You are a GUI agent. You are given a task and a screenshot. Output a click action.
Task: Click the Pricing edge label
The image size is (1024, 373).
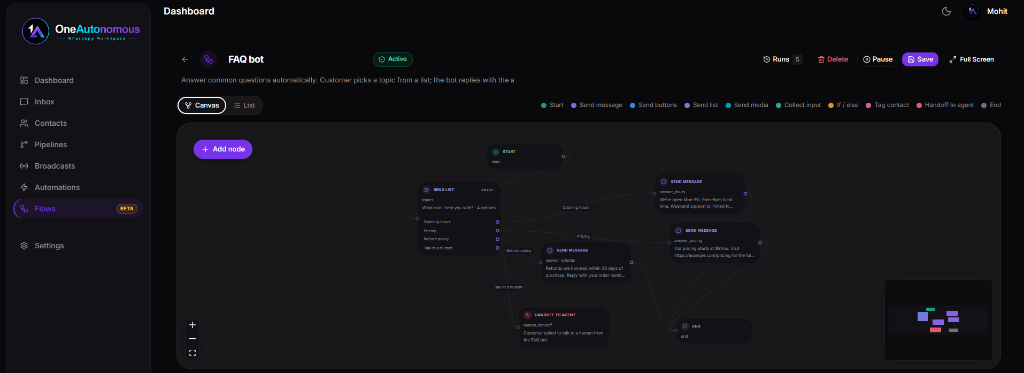[583, 236]
